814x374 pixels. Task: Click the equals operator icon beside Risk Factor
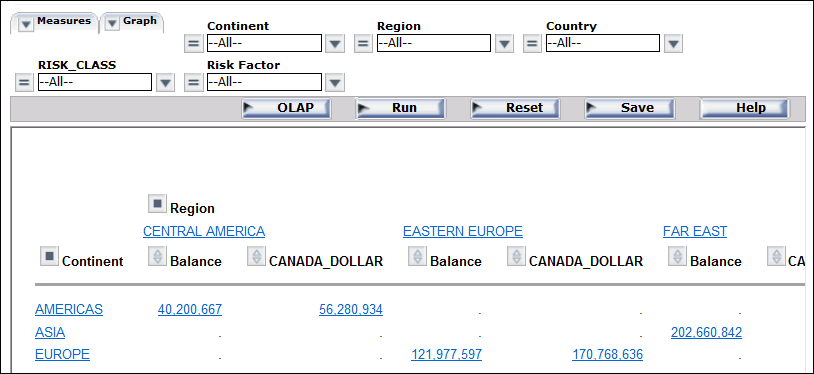tap(194, 83)
